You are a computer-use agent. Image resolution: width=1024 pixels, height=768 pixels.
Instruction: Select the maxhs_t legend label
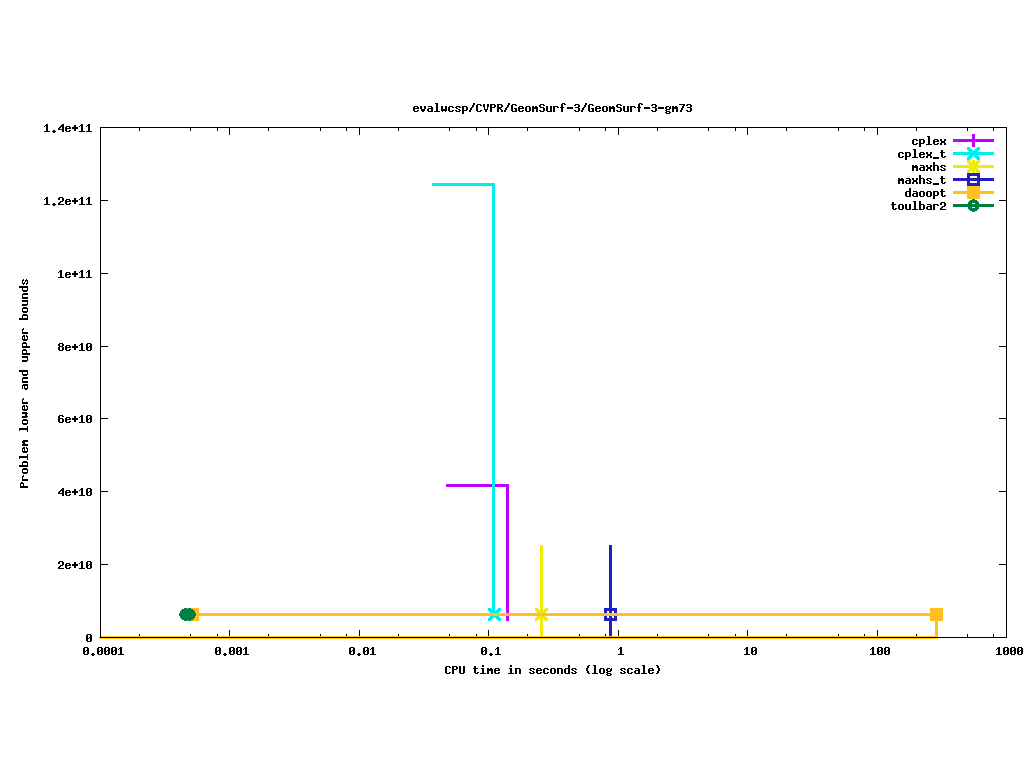(x=921, y=180)
